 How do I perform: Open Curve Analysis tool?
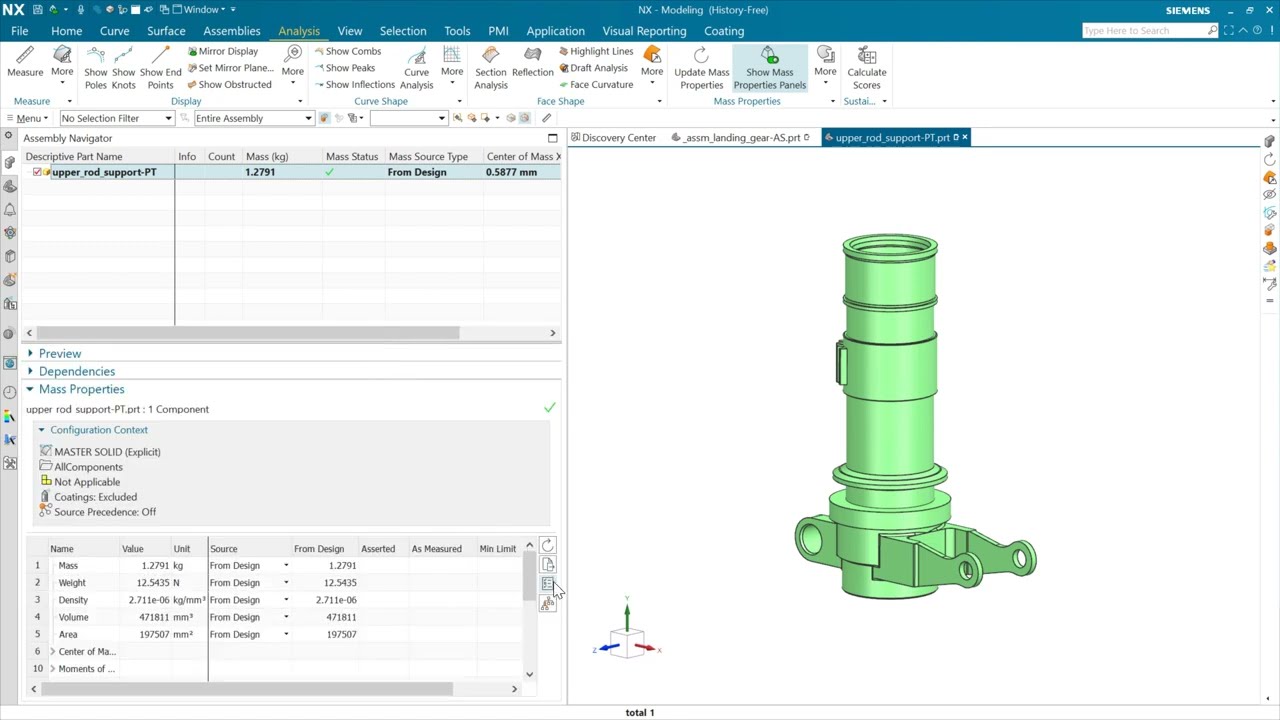[416, 69]
